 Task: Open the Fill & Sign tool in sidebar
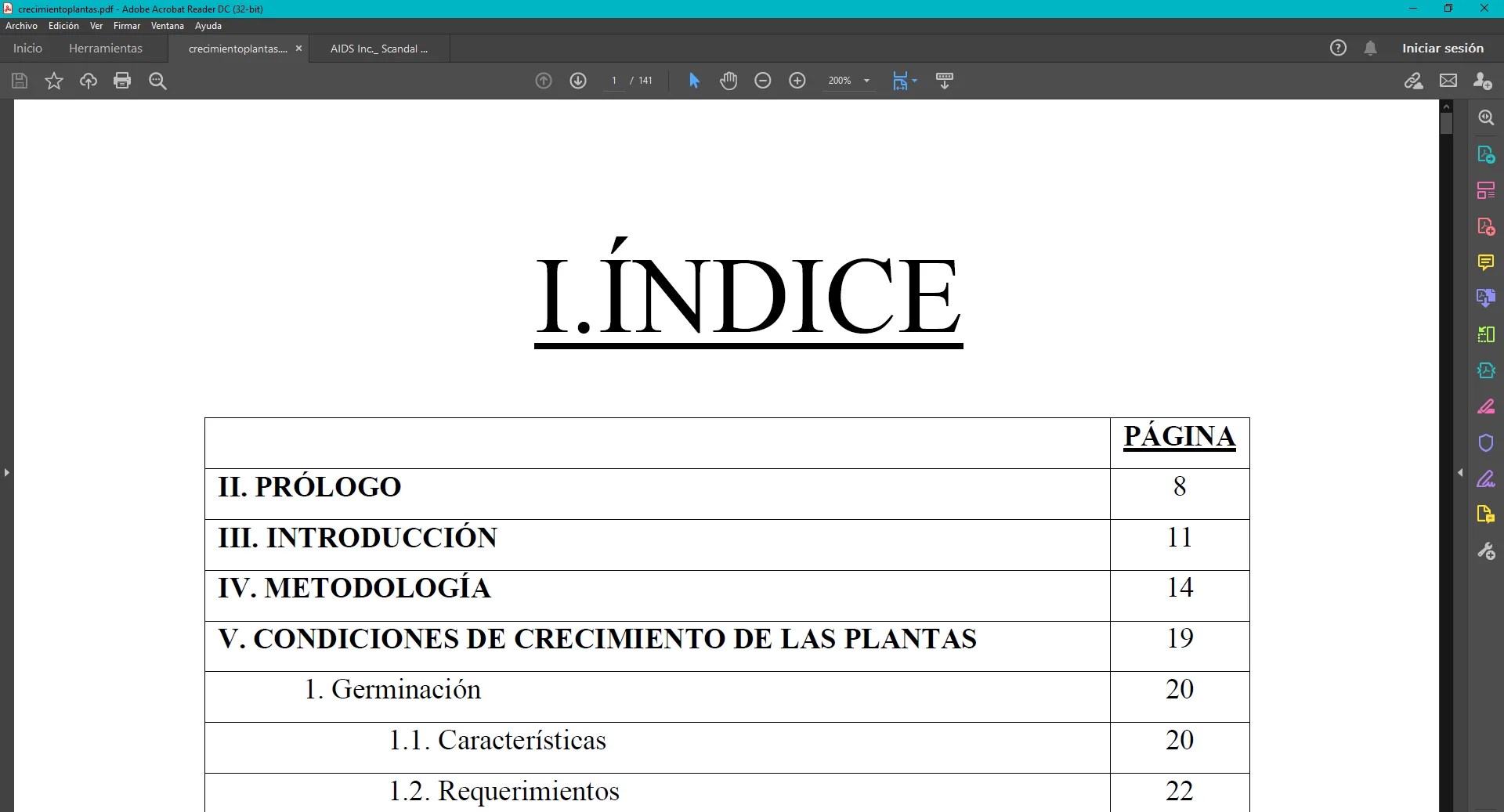pos(1486,478)
